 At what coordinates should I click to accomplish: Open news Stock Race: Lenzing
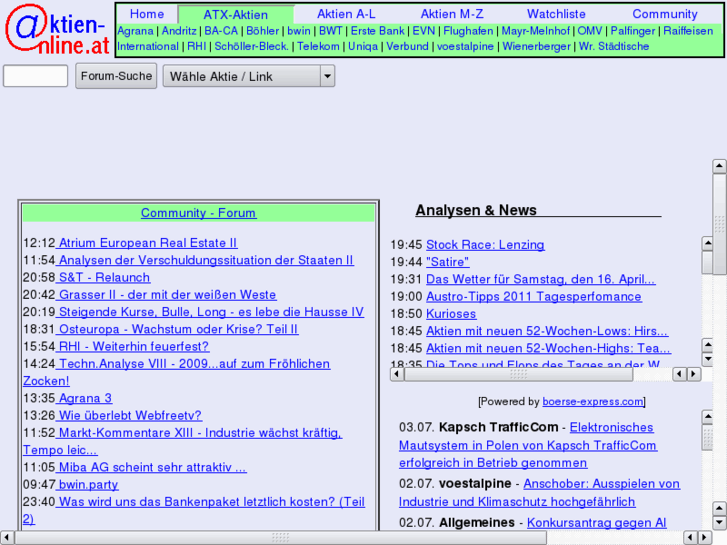[485, 244]
